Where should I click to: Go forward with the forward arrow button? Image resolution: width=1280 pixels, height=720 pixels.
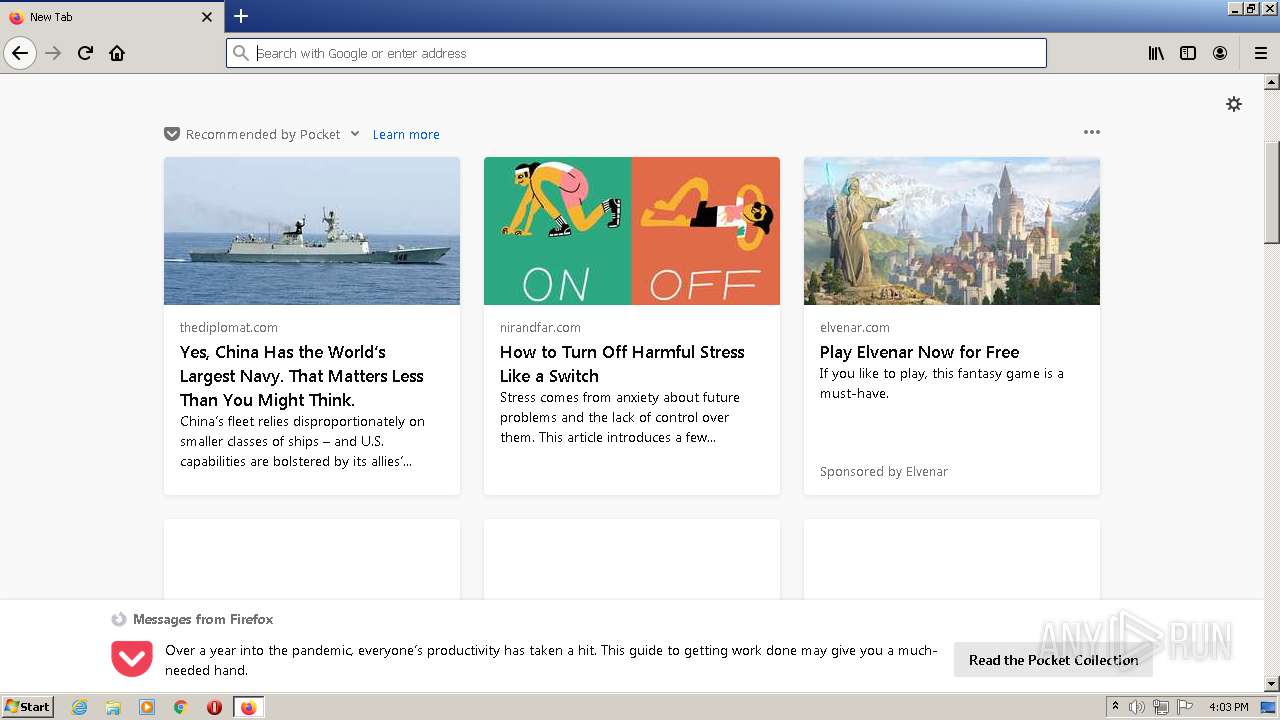(x=53, y=53)
